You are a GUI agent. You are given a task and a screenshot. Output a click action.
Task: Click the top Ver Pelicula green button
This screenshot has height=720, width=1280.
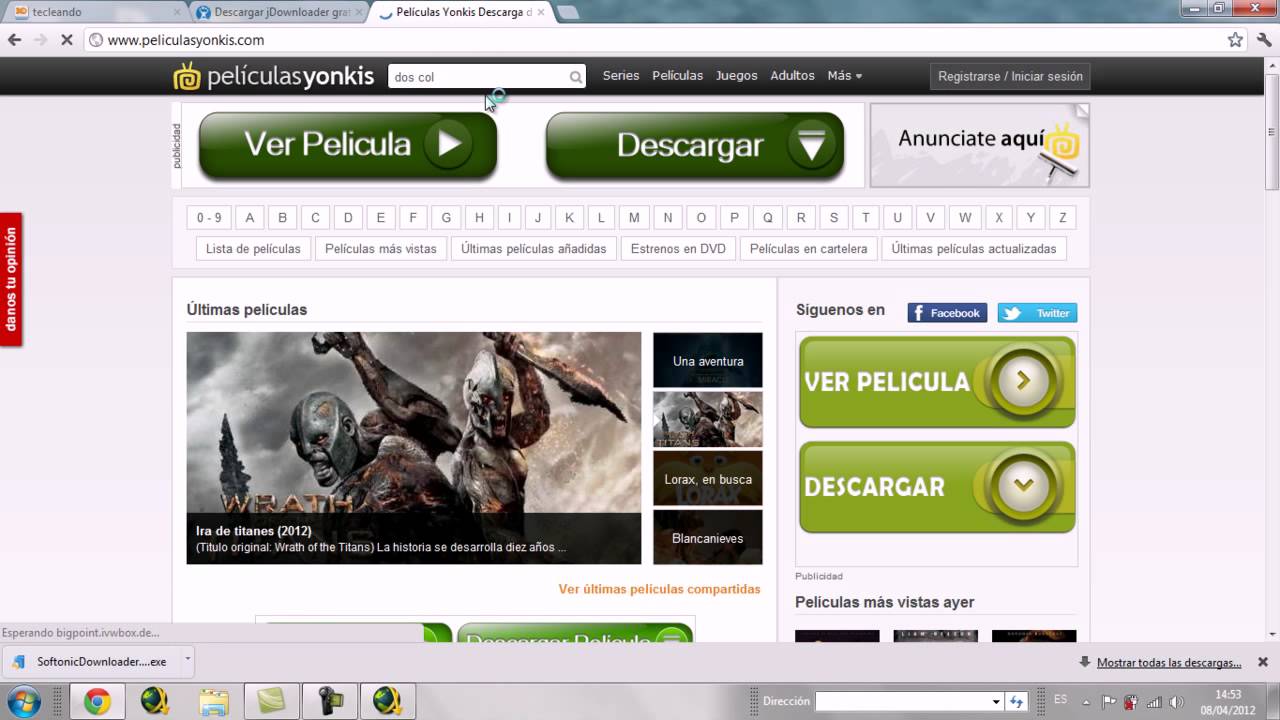pos(348,145)
